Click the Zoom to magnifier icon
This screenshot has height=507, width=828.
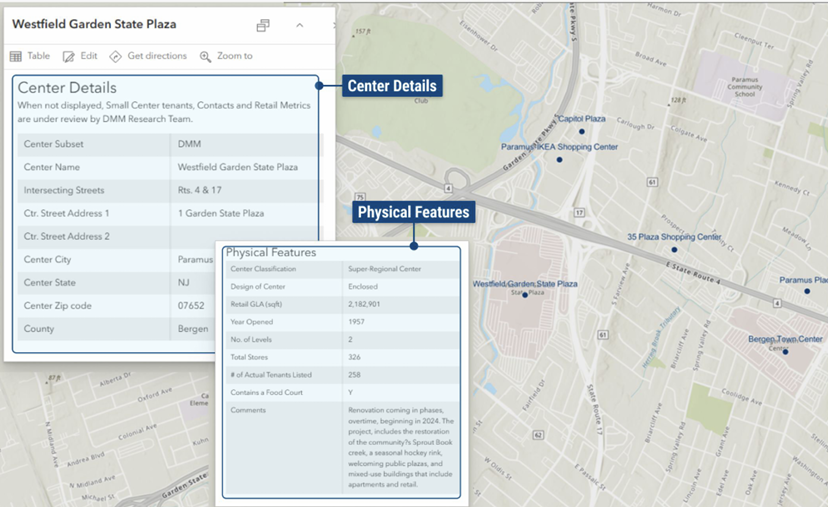coord(205,57)
